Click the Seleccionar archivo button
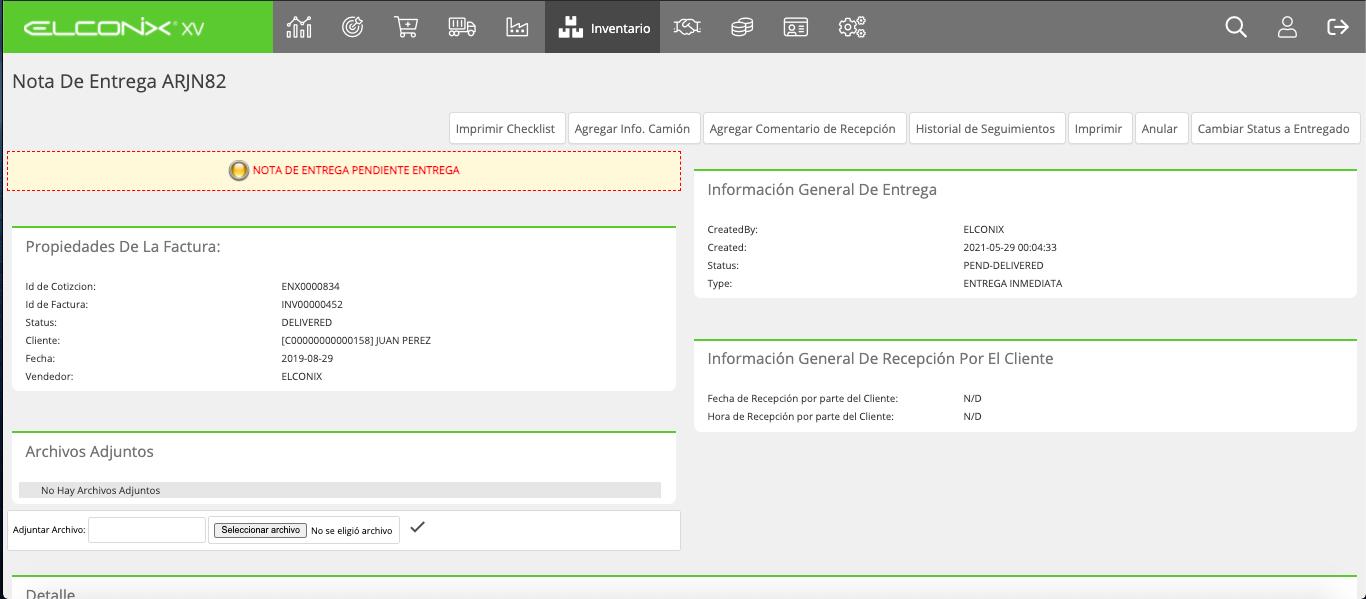1366x599 pixels. click(x=261, y=530)
